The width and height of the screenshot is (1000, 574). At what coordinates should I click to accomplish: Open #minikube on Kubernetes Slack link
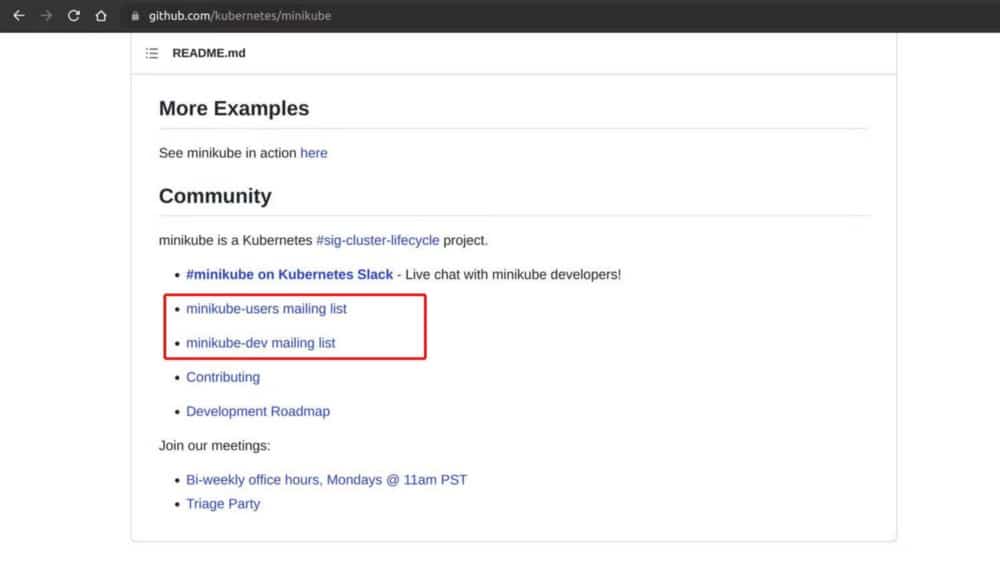[290, 274]
